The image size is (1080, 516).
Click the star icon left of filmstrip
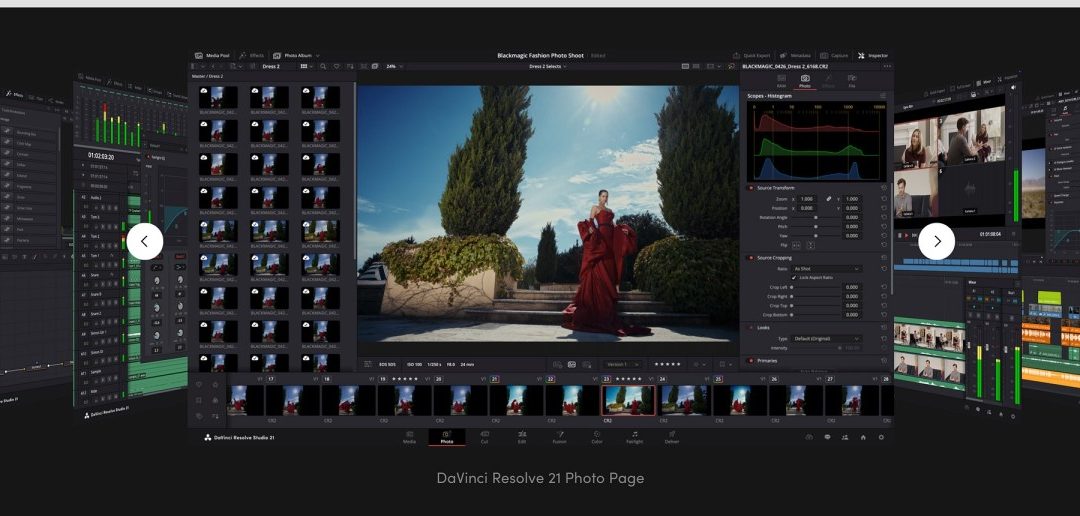pos(215,384)
